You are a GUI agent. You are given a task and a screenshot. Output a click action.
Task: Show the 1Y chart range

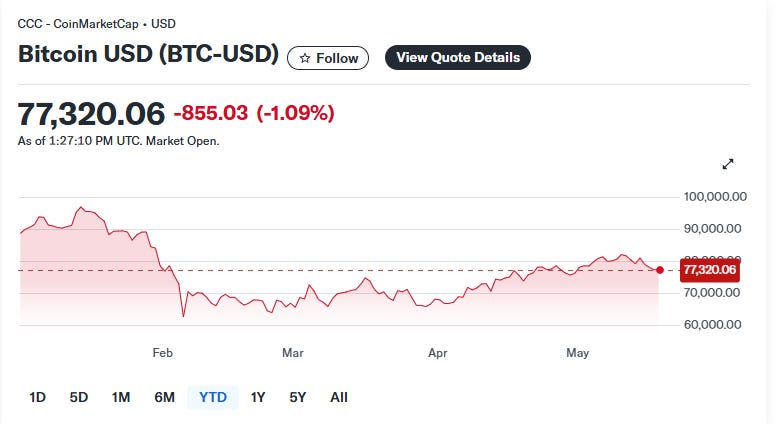pos(258,397)
